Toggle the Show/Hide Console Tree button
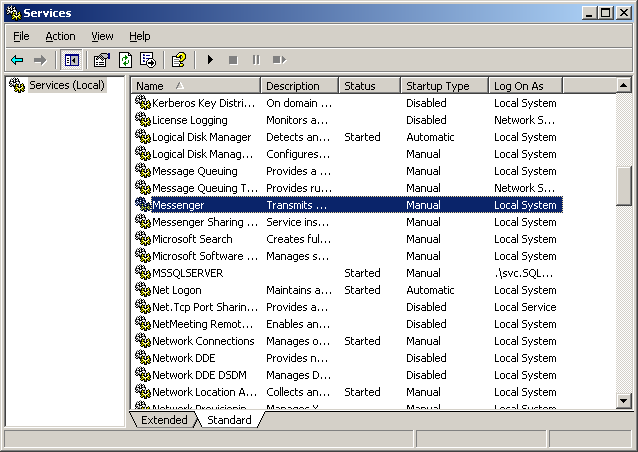Screen dimensions: 638x452 click(x=72, y=60)
